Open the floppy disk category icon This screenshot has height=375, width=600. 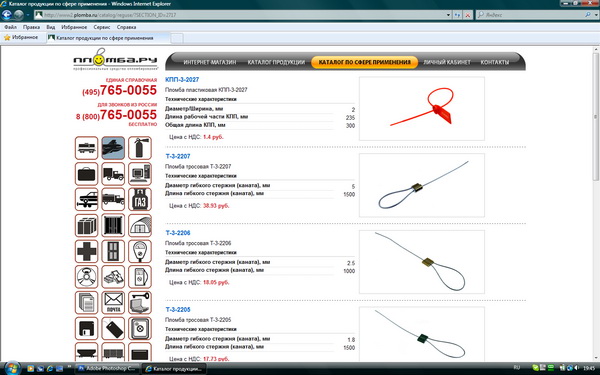(86, 328)
